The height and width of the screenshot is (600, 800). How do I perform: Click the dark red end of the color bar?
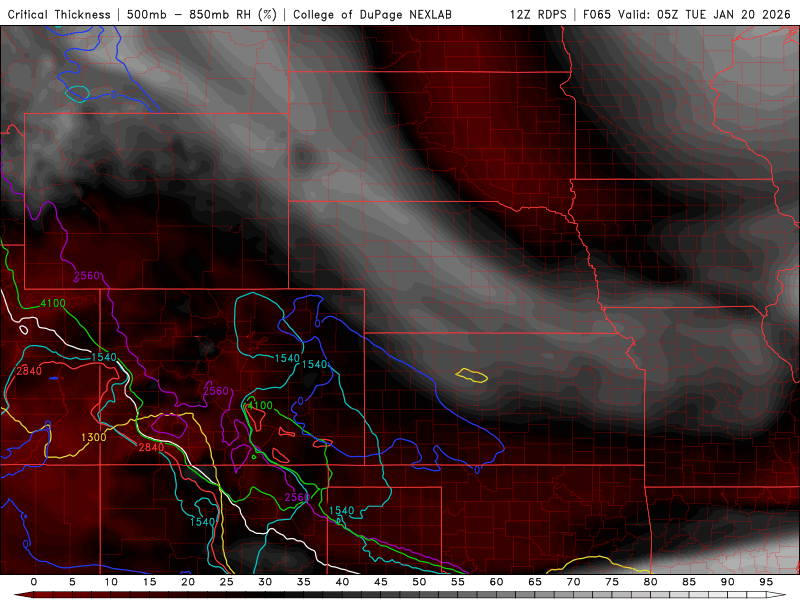pyautogui.click(x=23, y=595)
